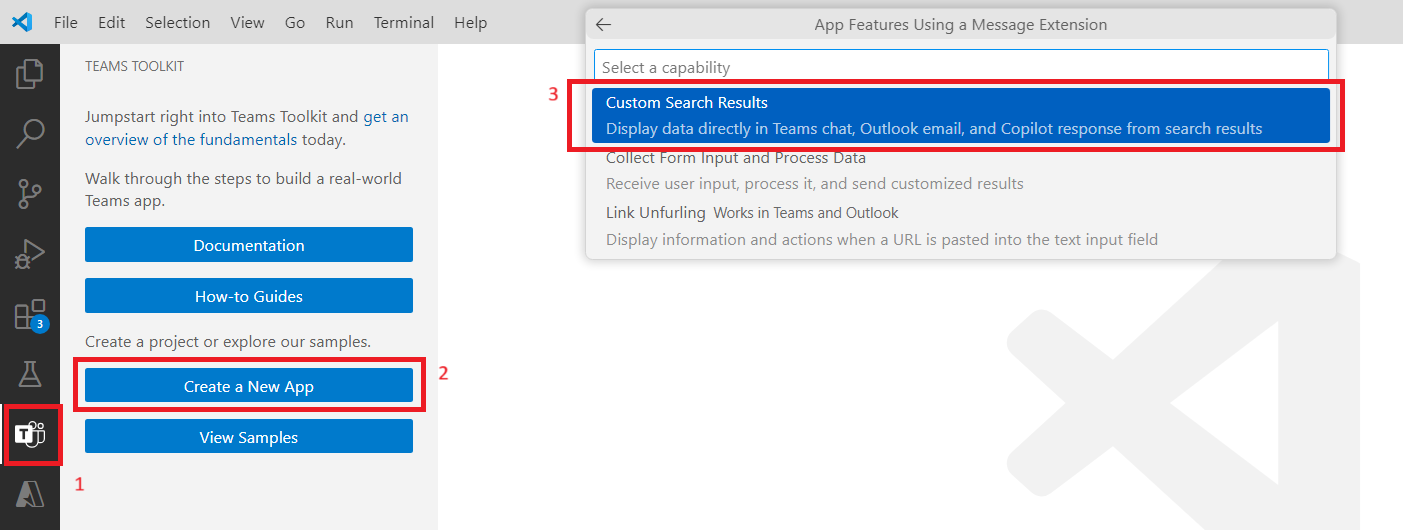Click the Documentation button
Image resolution: width=1403 pixels, height=530 pixels.
point(248,245)
